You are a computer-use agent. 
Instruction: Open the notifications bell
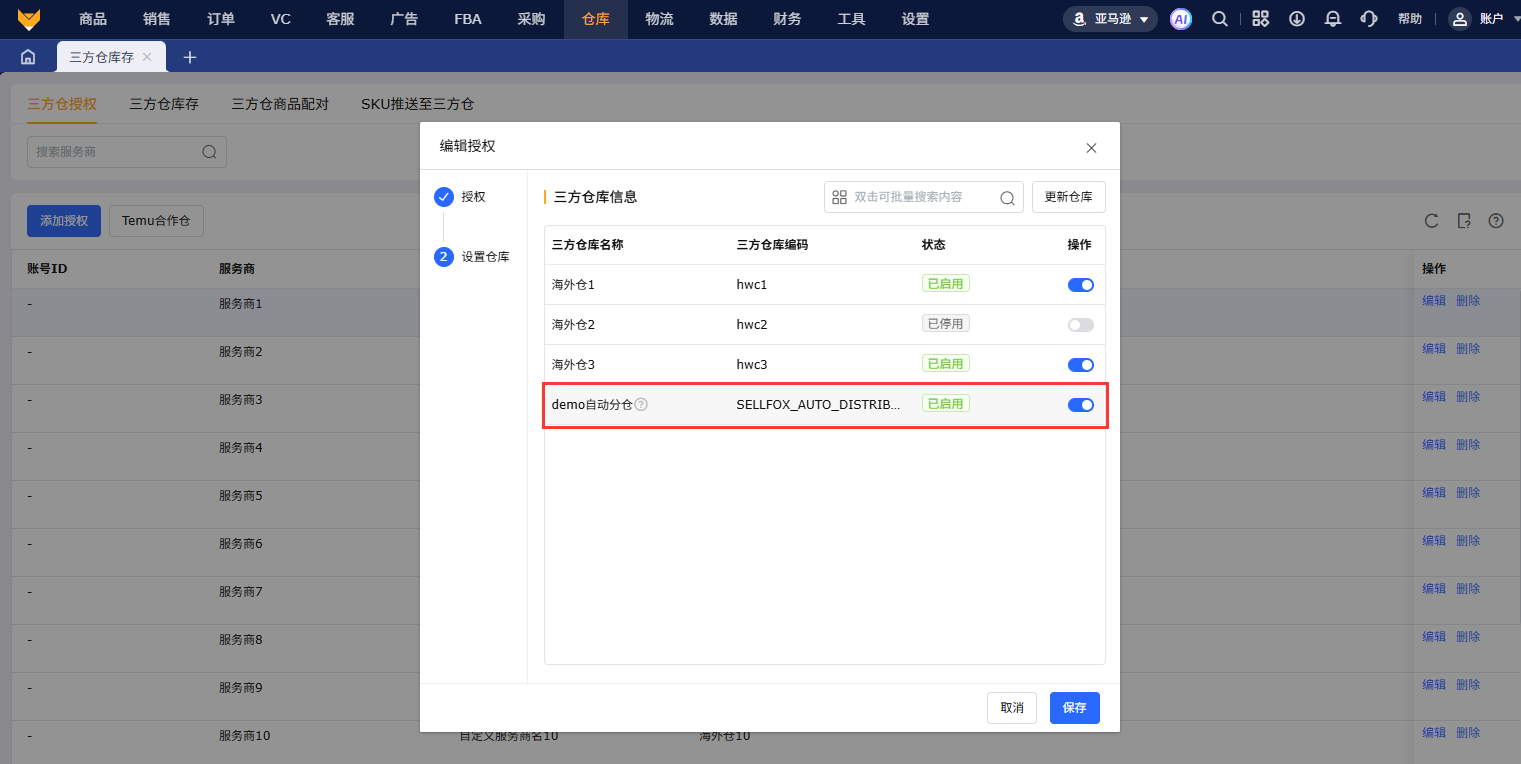pyautogui.click(x=1333, y=19)
